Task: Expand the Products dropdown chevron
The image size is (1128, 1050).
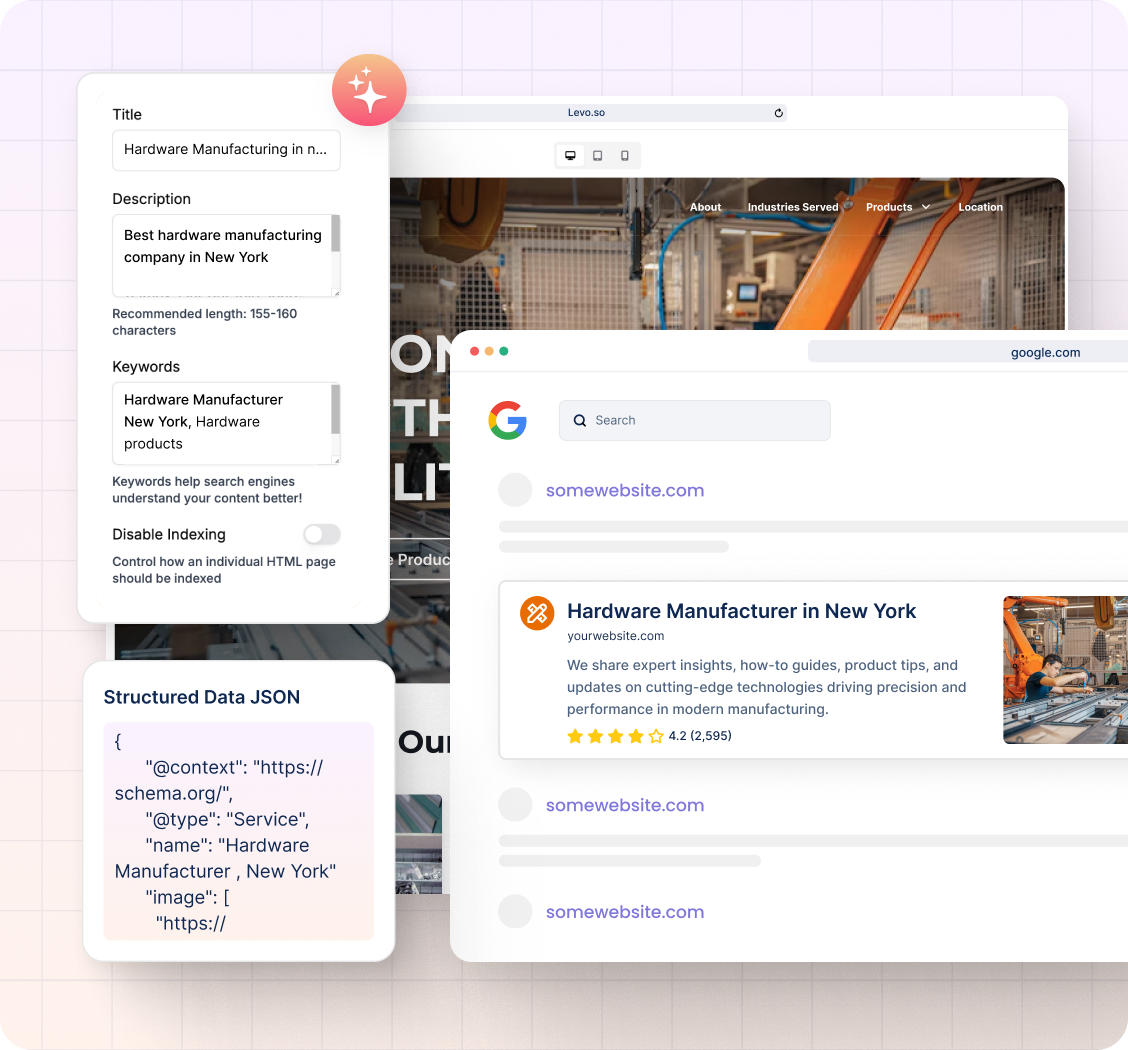Action: tap(926, 207)
